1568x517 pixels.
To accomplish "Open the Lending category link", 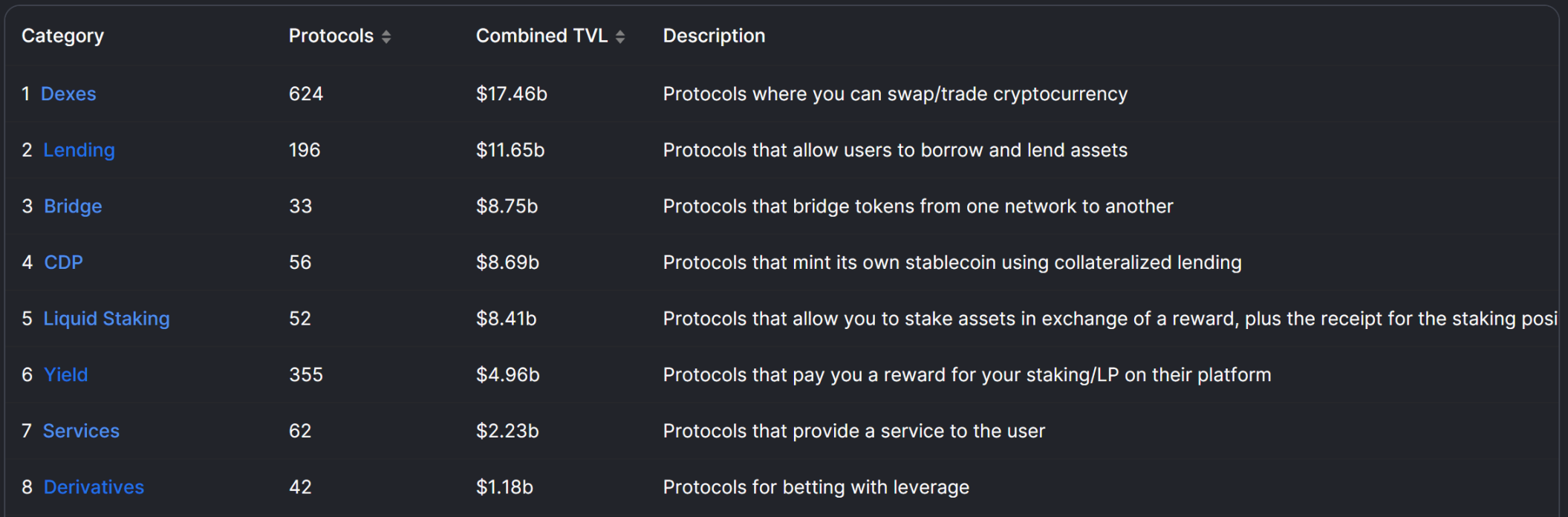I will coord(79,150).
